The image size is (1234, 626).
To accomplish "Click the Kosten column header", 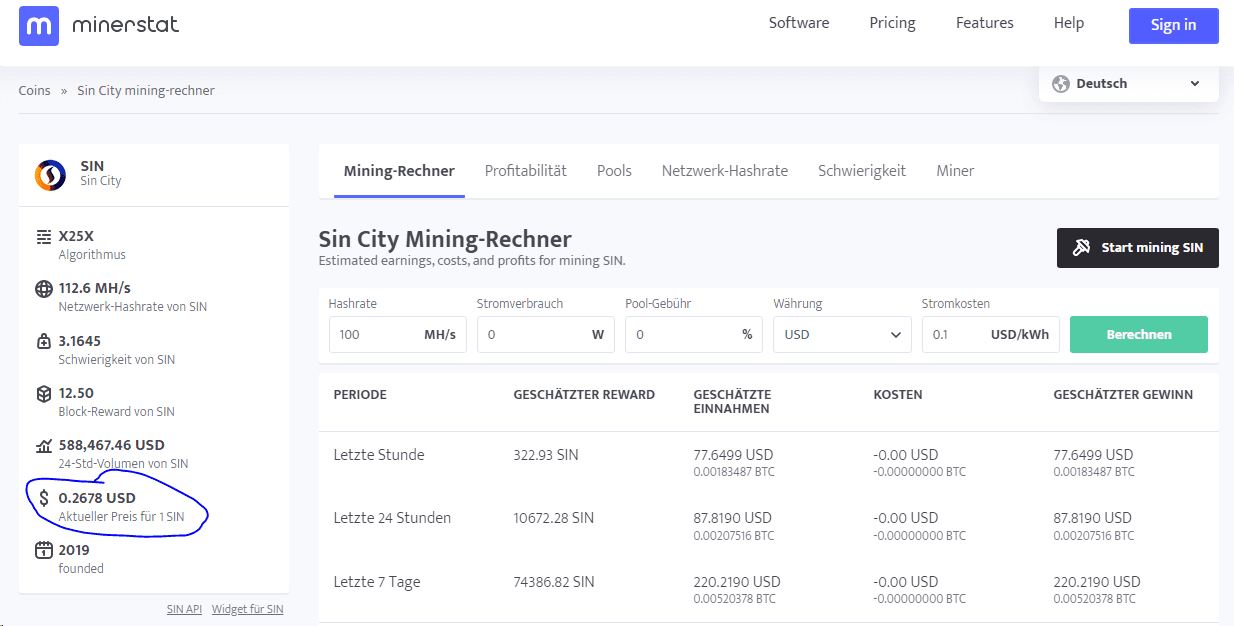I will coord(898,395).
